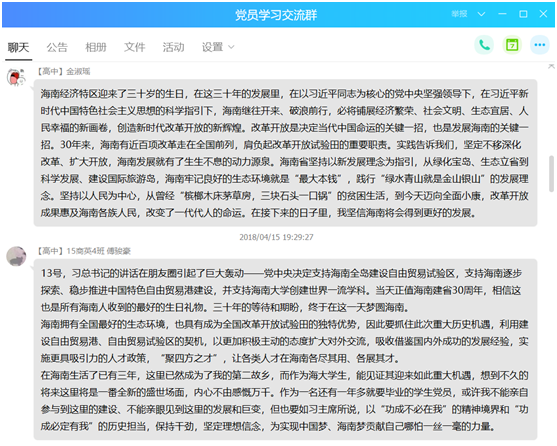Click the scroll-up arrow of chat

(551, 66)
